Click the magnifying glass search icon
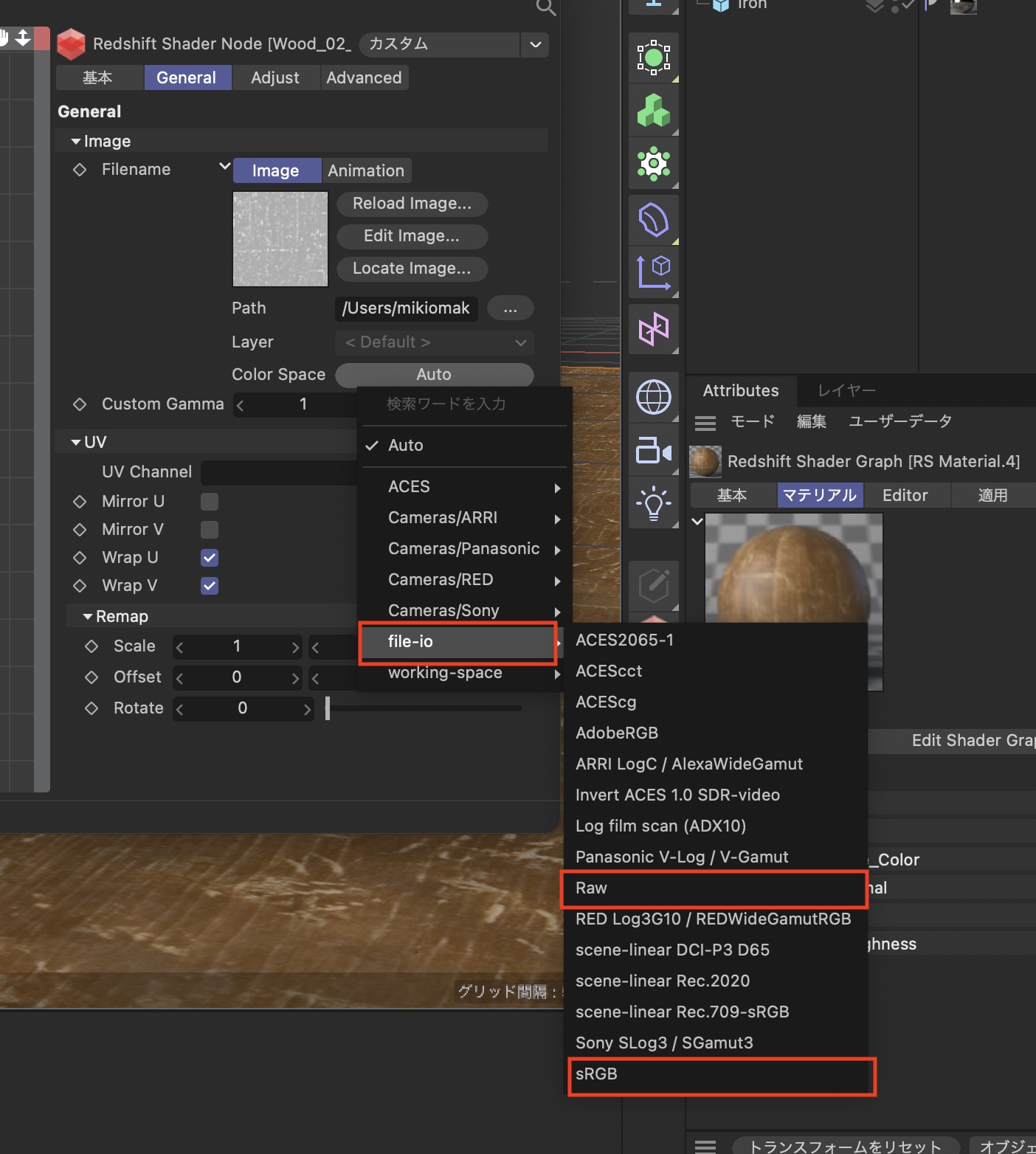Viewport: 1036px width, 1154px height. [545, 7]
